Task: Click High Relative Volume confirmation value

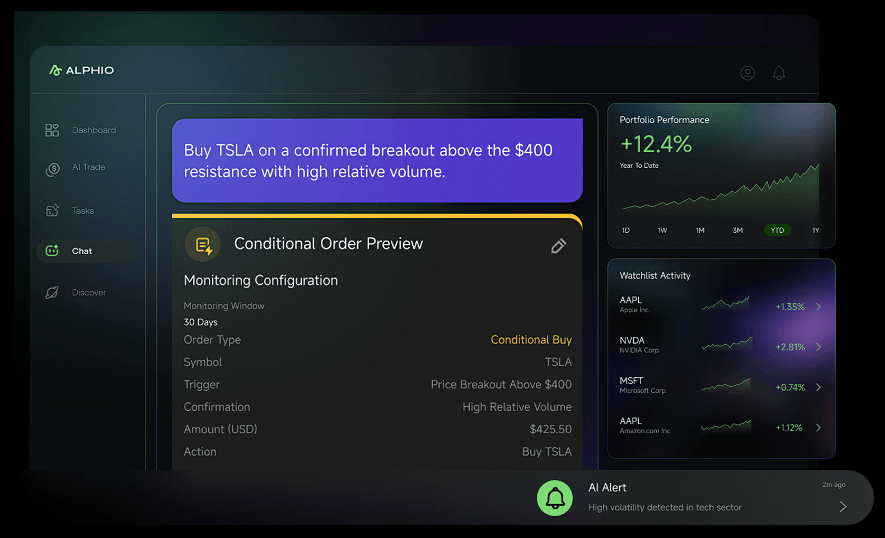Action: [517, 407]
